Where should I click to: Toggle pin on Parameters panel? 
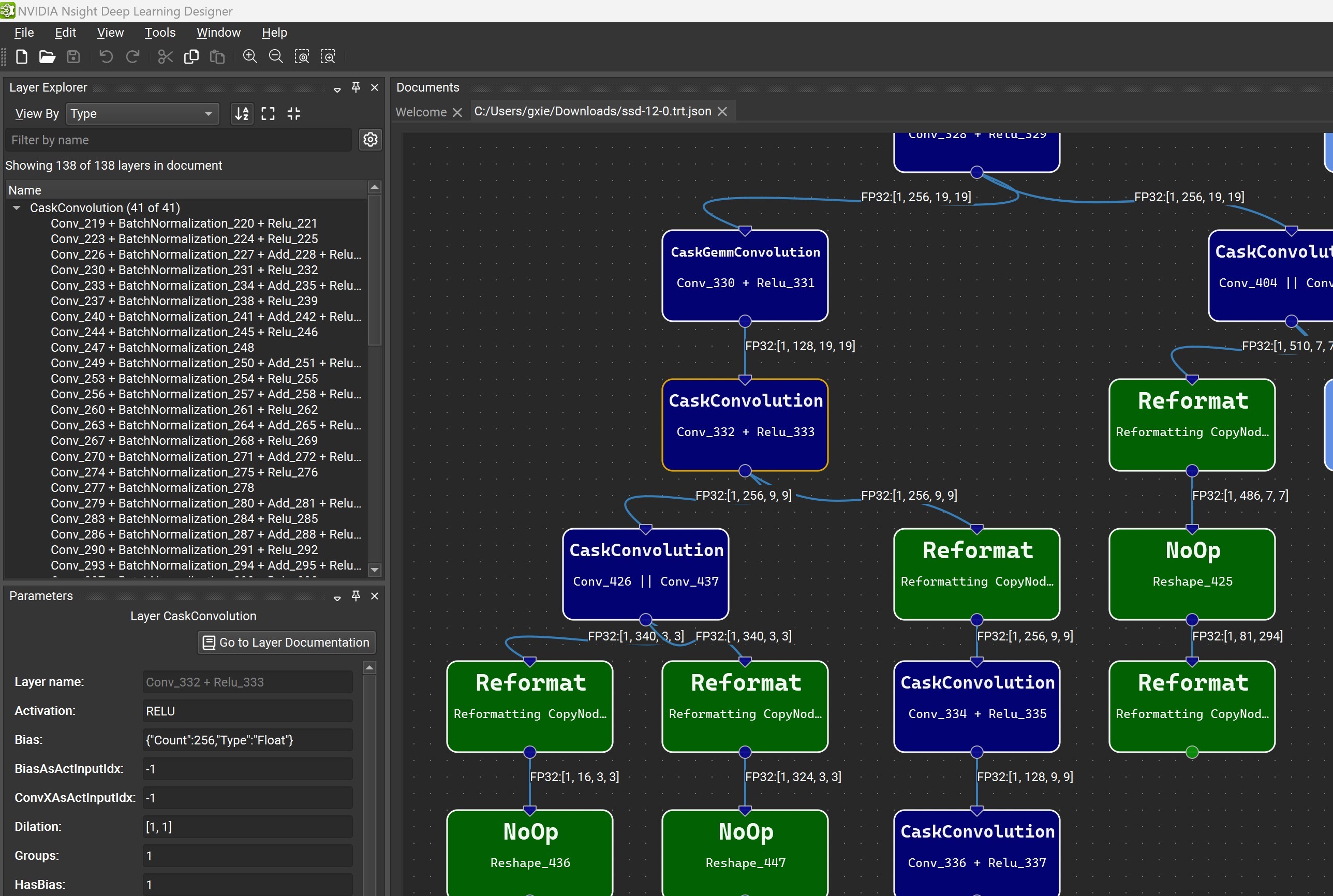(x=356, y=596)
